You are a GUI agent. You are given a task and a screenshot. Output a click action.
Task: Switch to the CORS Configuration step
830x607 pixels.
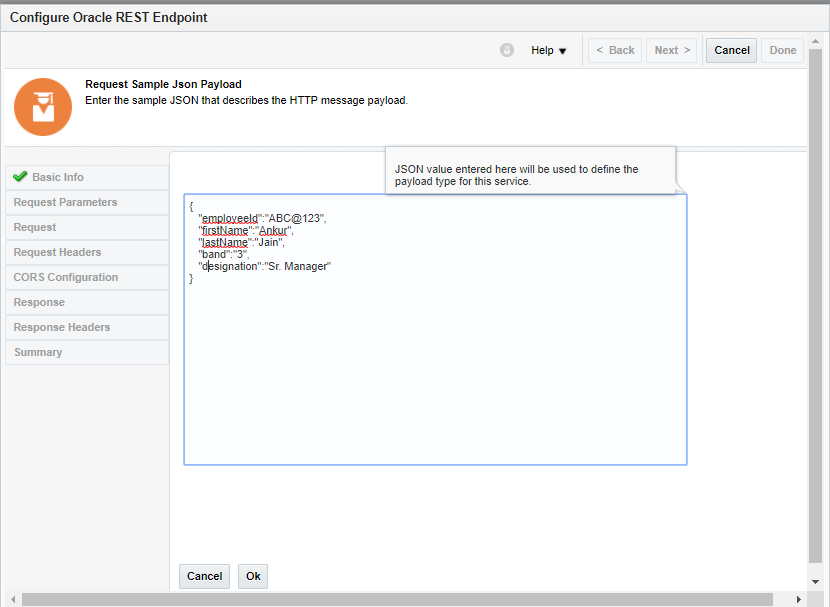(66, 277)
